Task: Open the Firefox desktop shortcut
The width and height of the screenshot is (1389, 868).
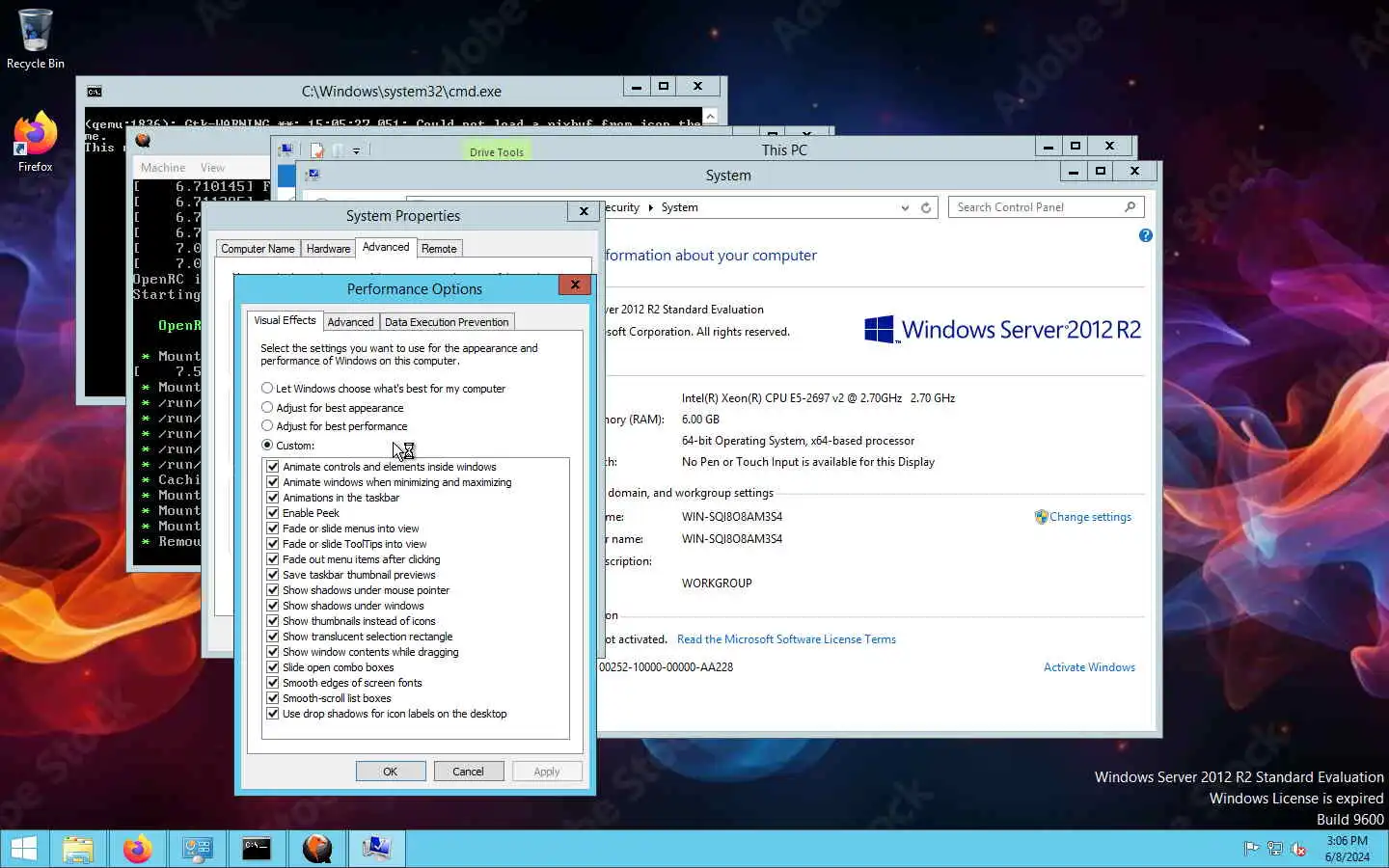Action: point(36,142)
